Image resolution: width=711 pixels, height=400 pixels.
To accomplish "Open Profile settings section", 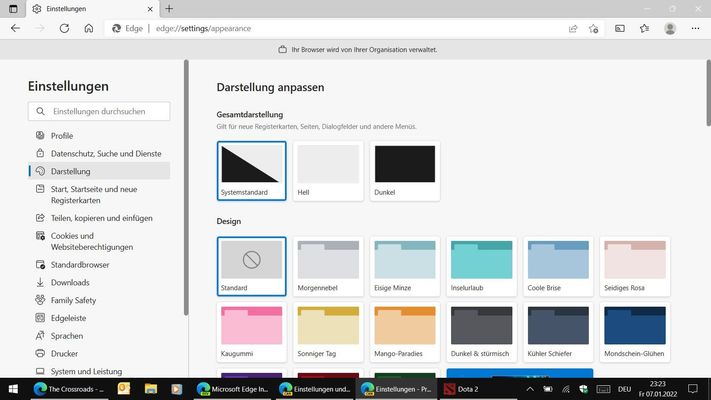I will coord(99,135).
